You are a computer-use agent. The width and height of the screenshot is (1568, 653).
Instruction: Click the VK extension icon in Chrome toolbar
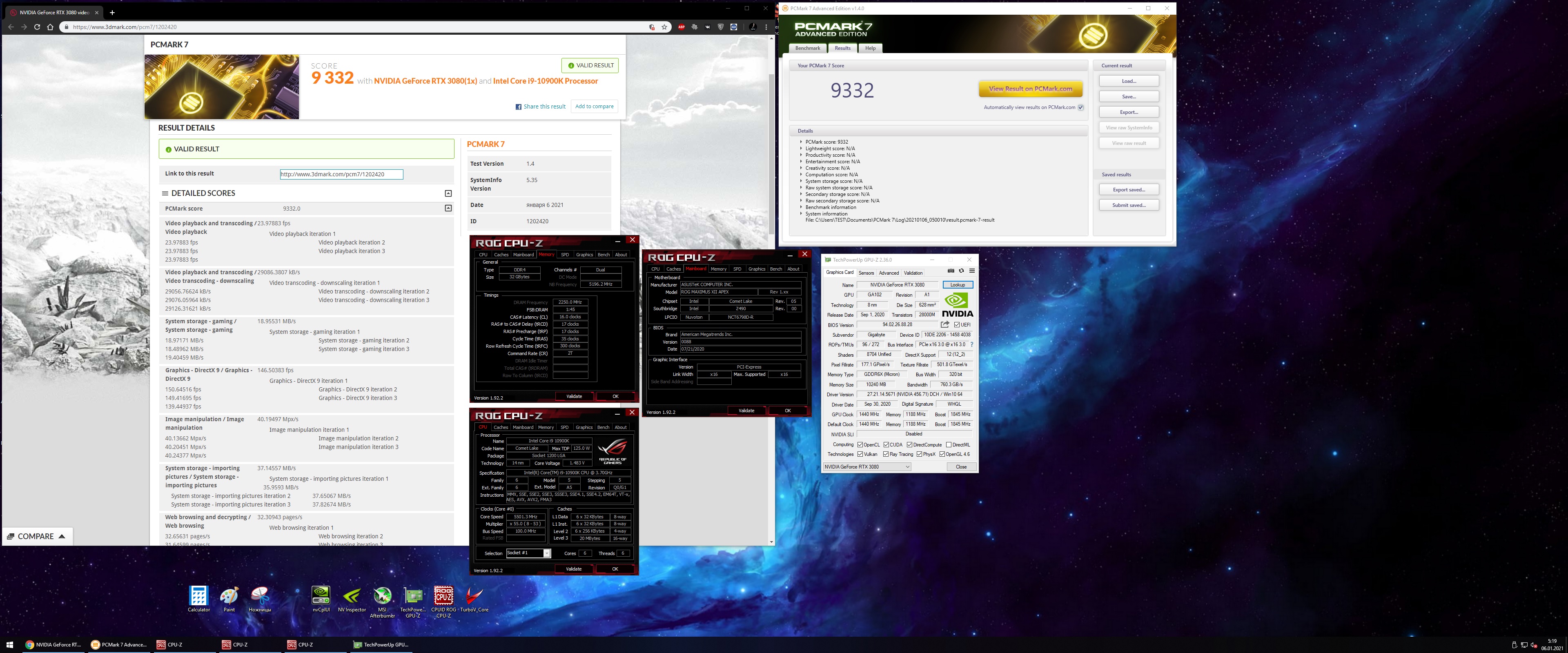(x=708, y=27)
